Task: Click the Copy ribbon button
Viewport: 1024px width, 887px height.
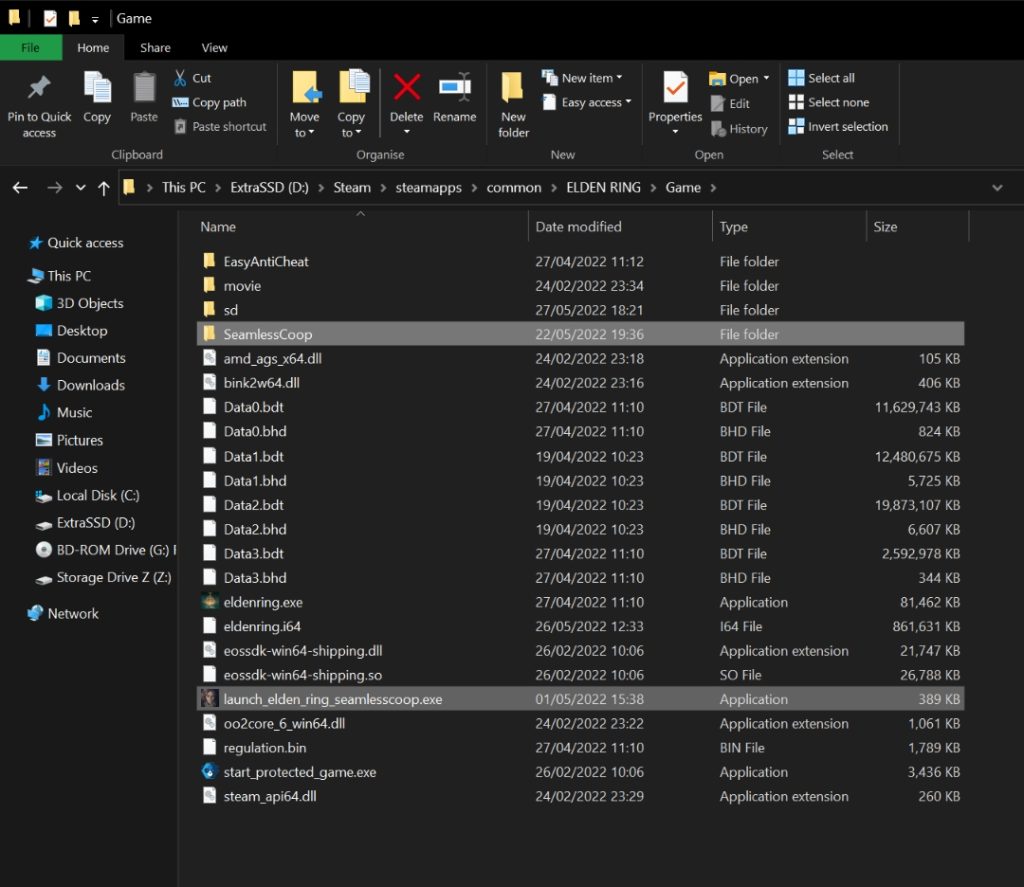Action: point(97,98)
